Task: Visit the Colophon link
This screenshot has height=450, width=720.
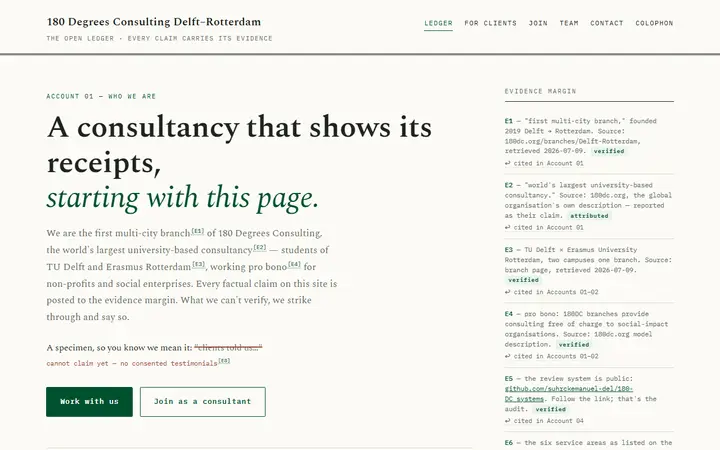Action: [x=654, y=23]
